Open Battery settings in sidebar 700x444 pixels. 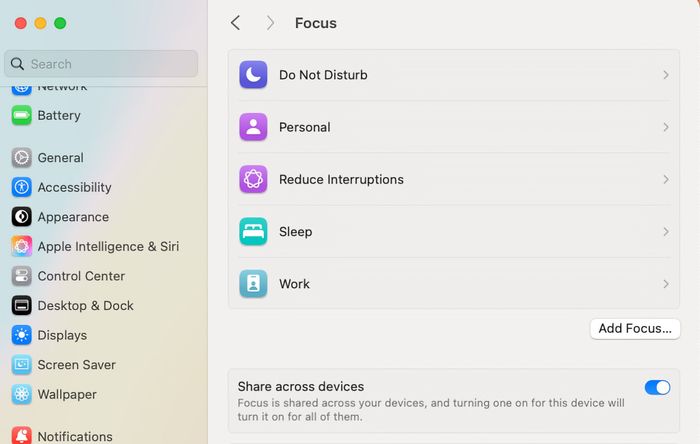(59, 116)
